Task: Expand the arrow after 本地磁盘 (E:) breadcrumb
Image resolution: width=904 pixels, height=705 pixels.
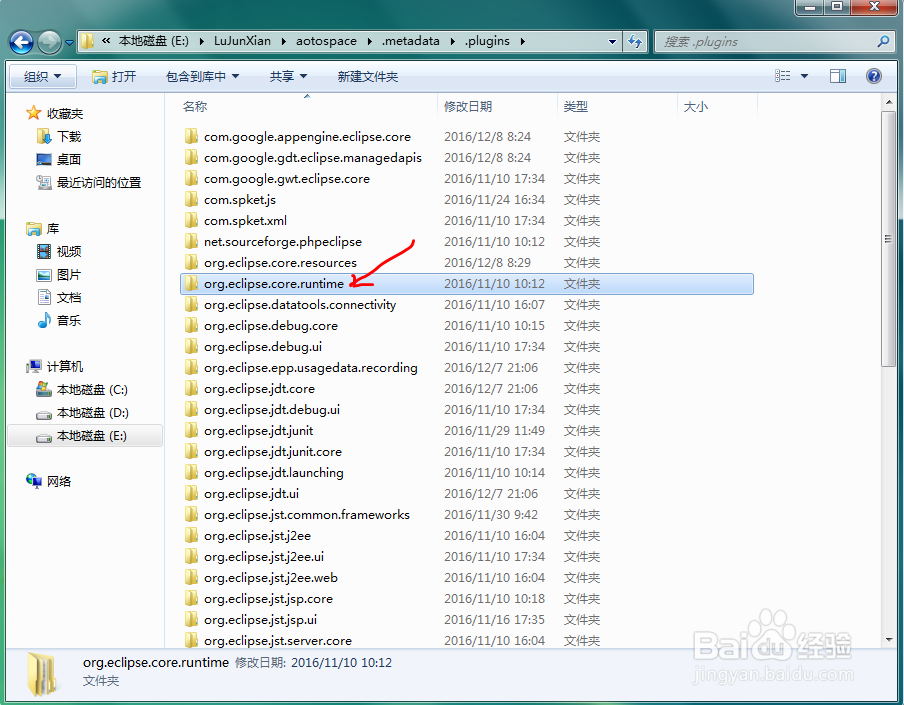Action: click(201, 42)
